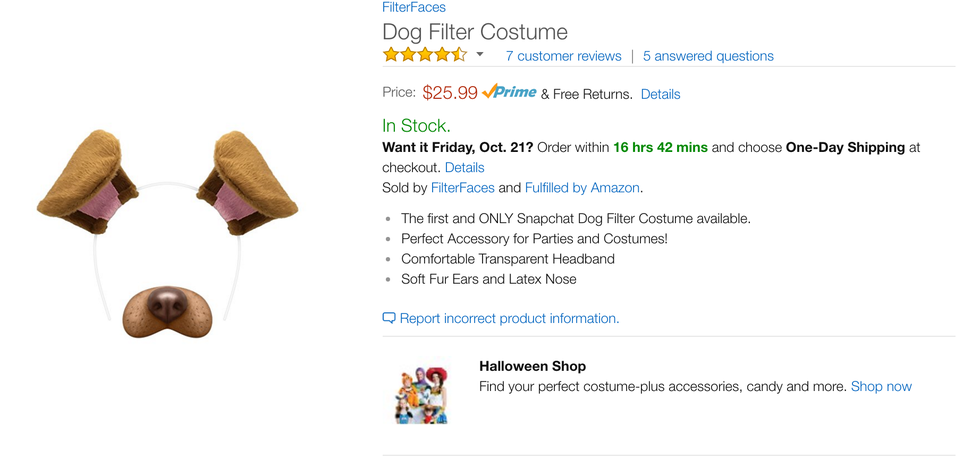Click the star rating icons
This screenshot has height=459, width=980.
point(424,55)
